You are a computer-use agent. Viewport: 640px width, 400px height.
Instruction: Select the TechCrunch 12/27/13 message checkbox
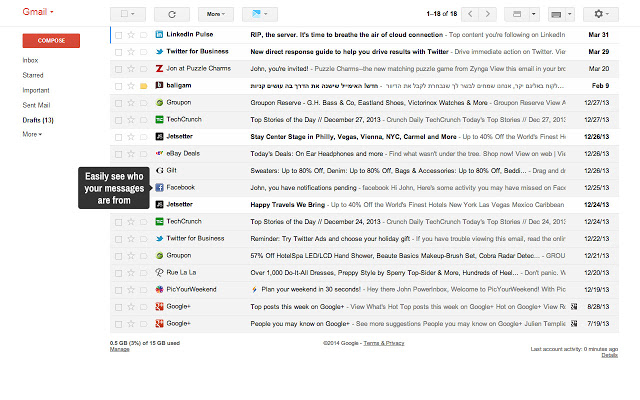(118, 120)
